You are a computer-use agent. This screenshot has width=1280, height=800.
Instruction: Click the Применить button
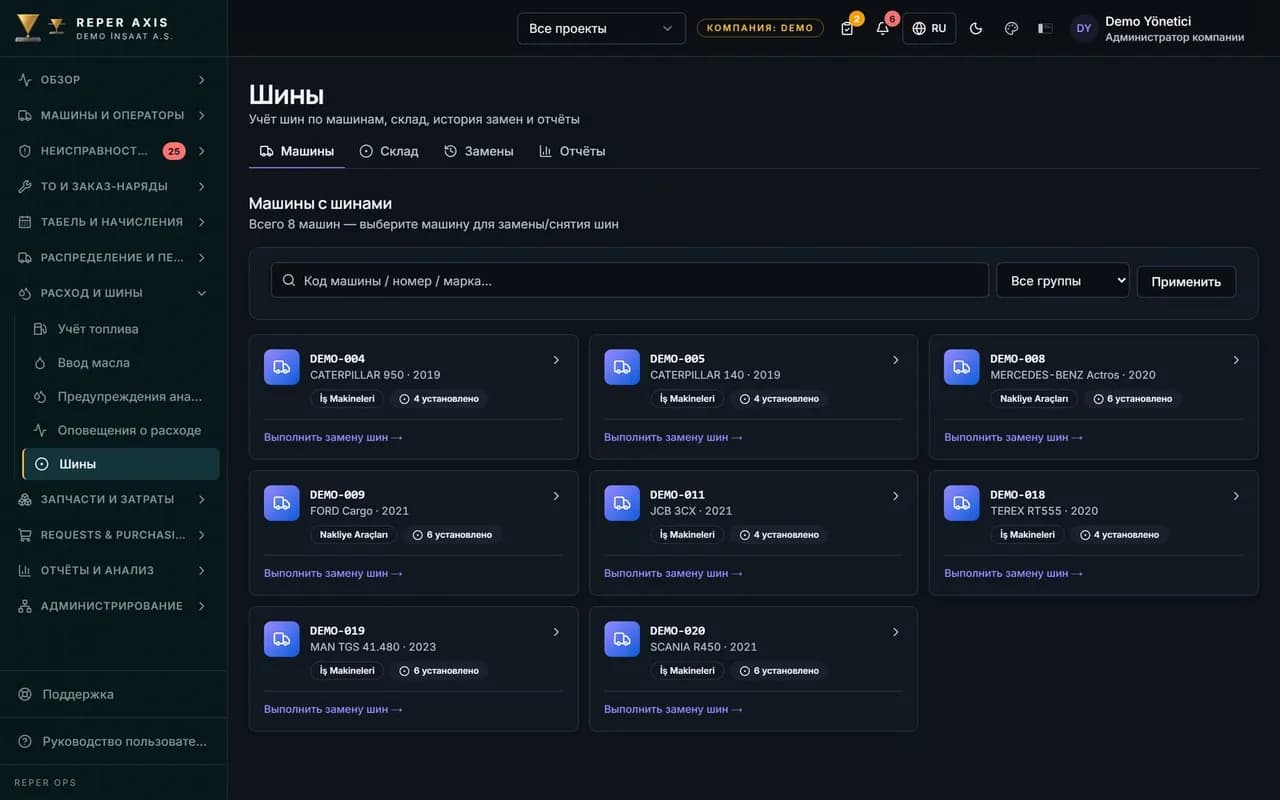coord(1186,282)
